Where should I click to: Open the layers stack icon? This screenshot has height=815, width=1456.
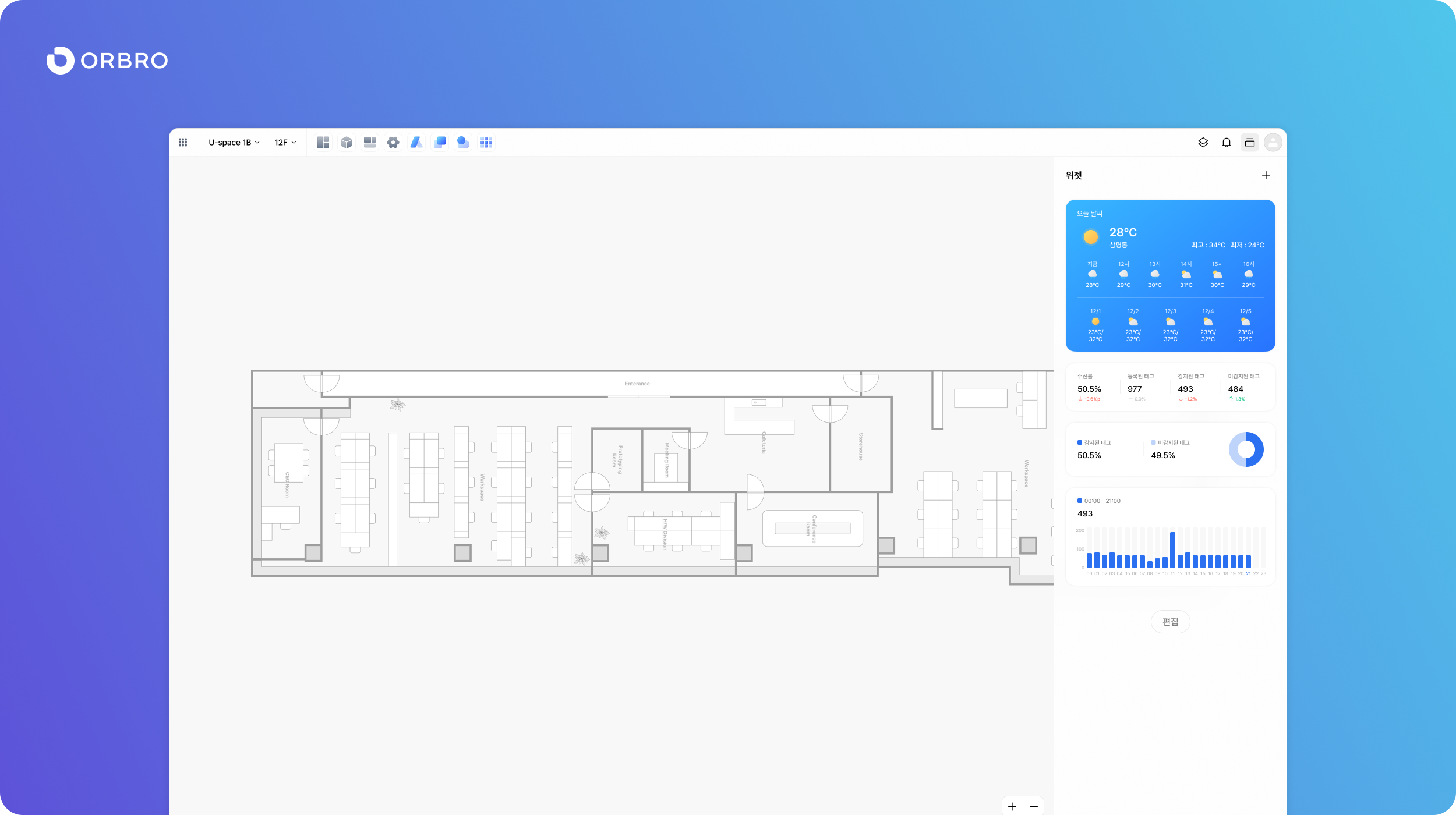pos(1203,143)
